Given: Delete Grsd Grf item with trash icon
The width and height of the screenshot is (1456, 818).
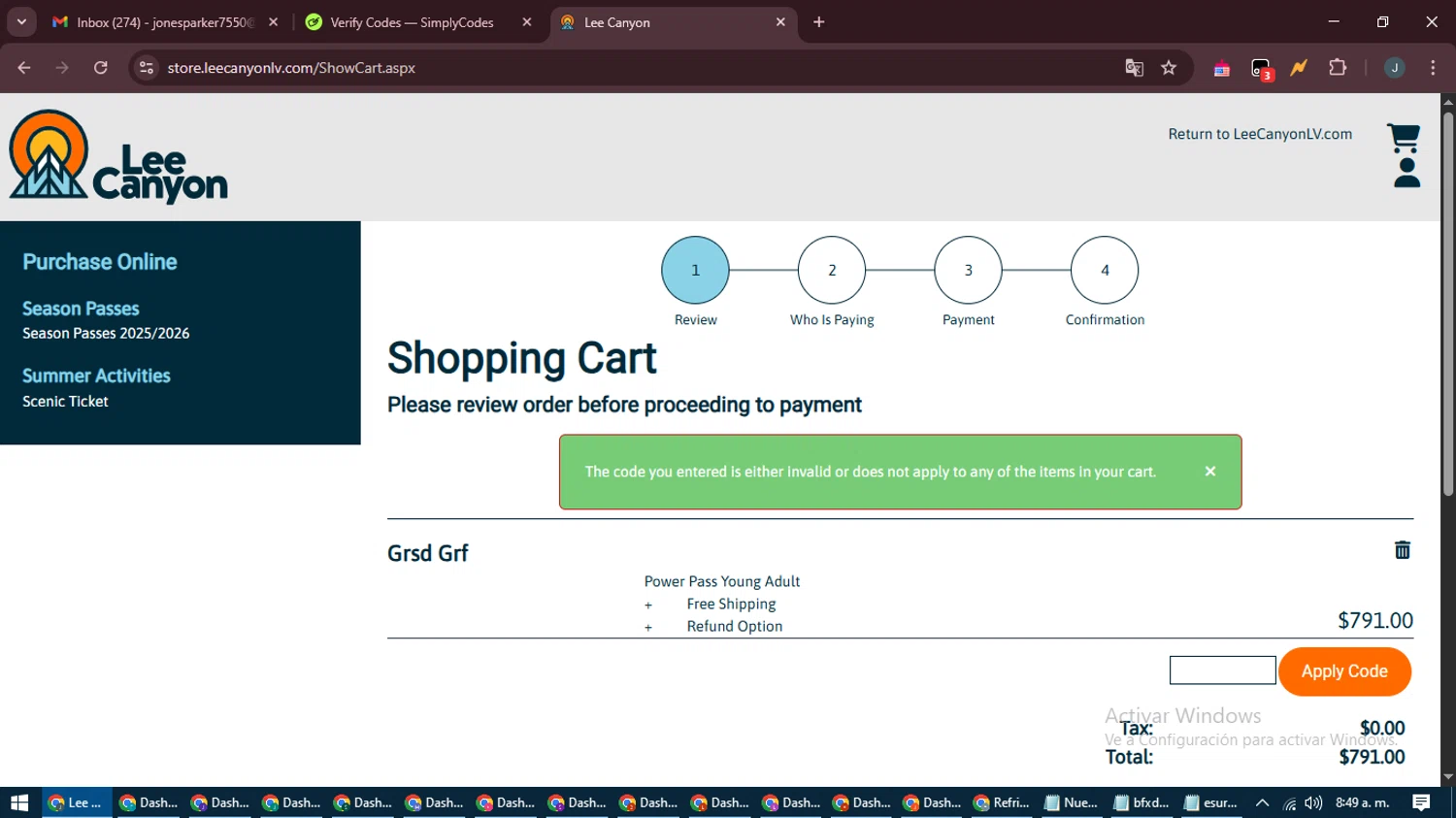Looking at the screenshot, I should [1403, 550].
